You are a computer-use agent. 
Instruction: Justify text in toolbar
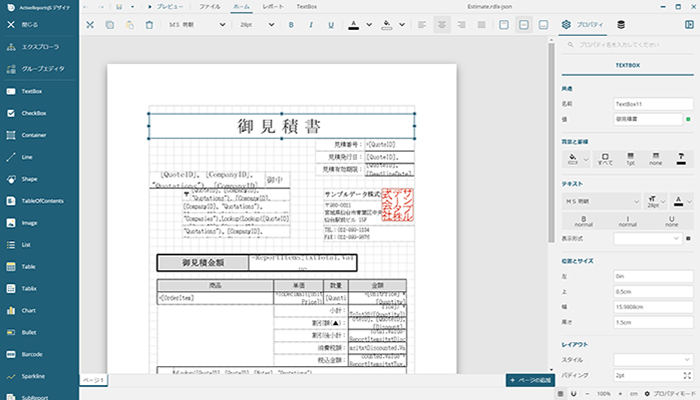(x=481, y=25)
